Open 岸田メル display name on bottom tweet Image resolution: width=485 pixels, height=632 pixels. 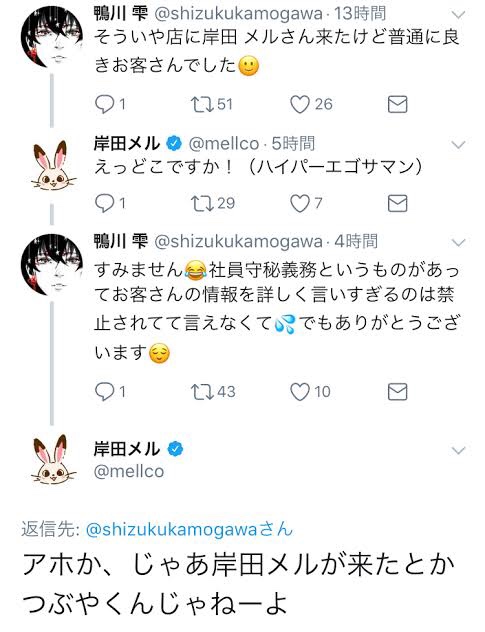pos(127,449)
